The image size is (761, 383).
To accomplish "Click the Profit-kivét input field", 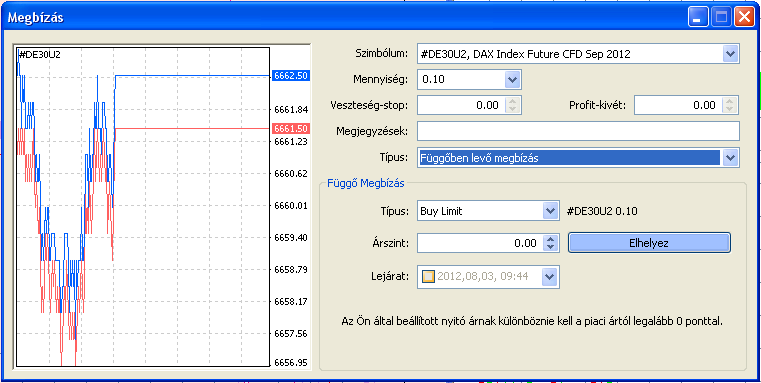I will tap(678, 105).
